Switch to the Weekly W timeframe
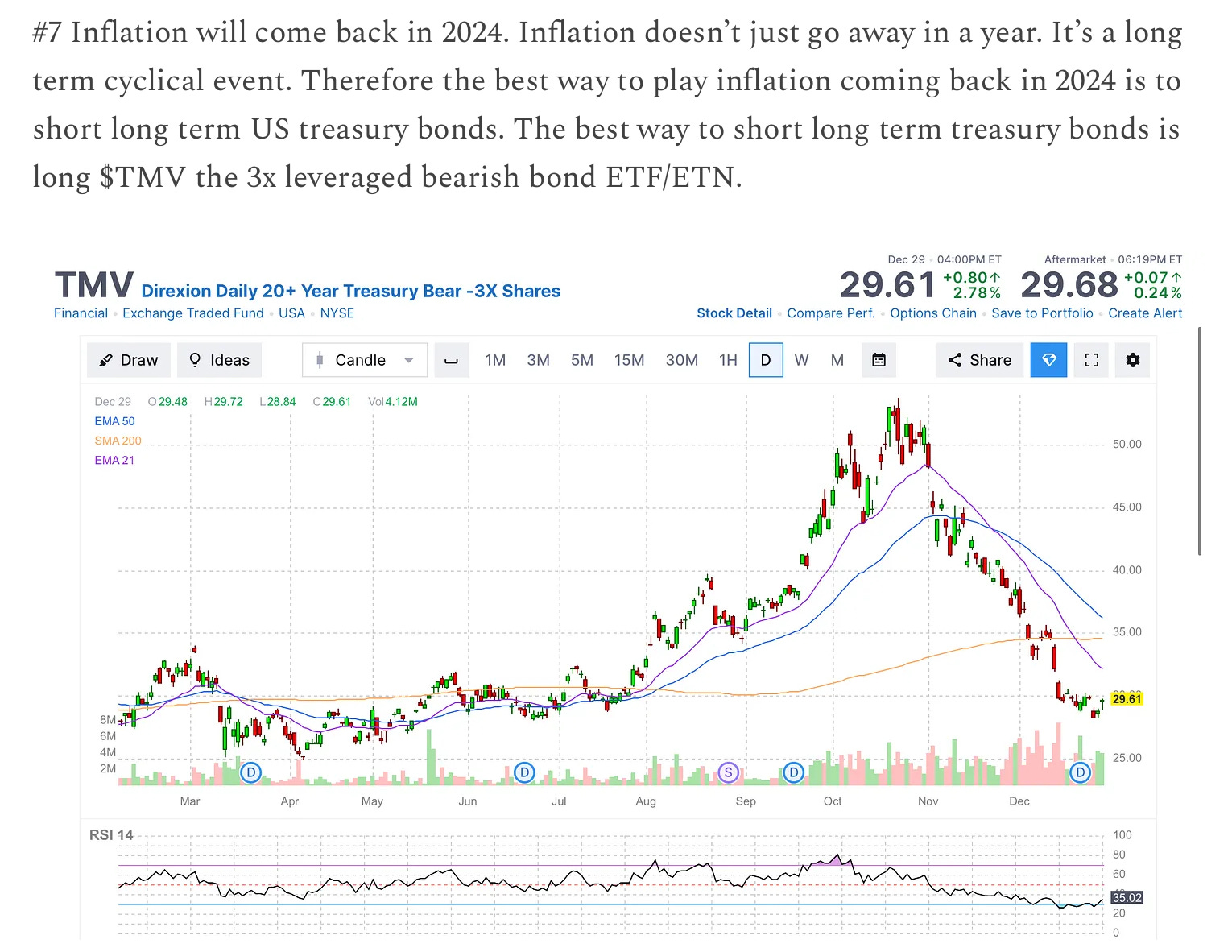The height and width of the screenshot is (952, 1232). click(x=801, y=360)
